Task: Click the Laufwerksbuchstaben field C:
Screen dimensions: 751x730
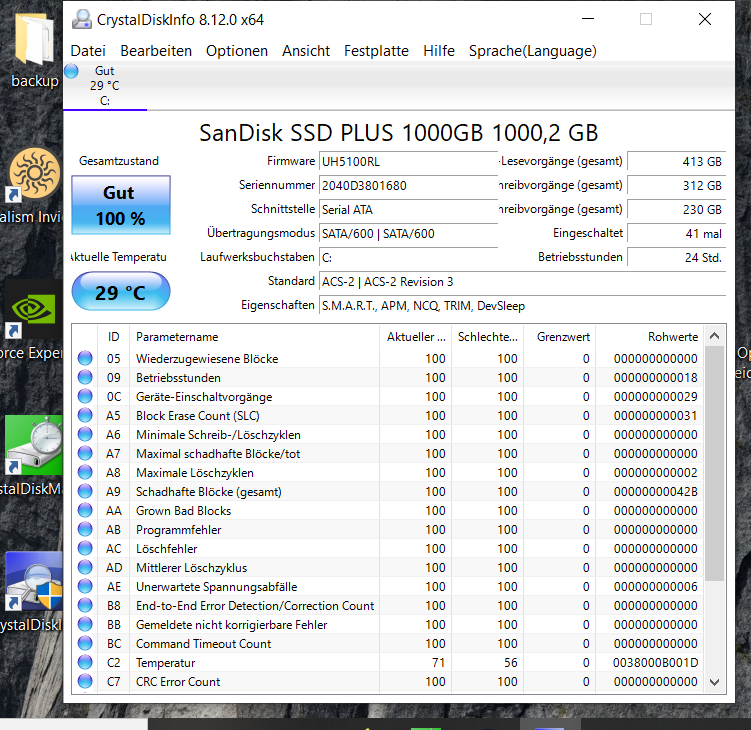Action: tap(409, 258)
